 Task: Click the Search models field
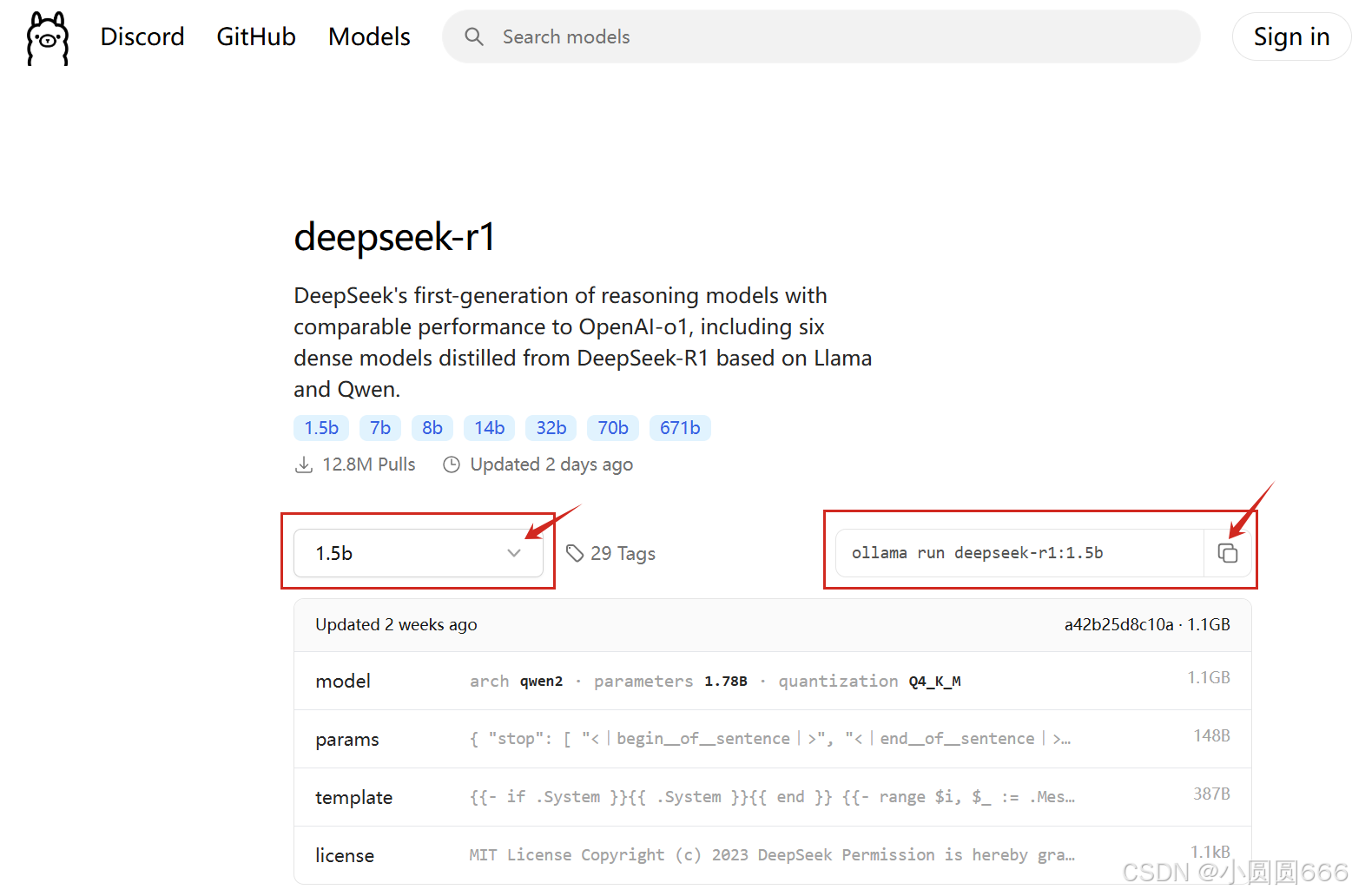(x=821, y=36)
